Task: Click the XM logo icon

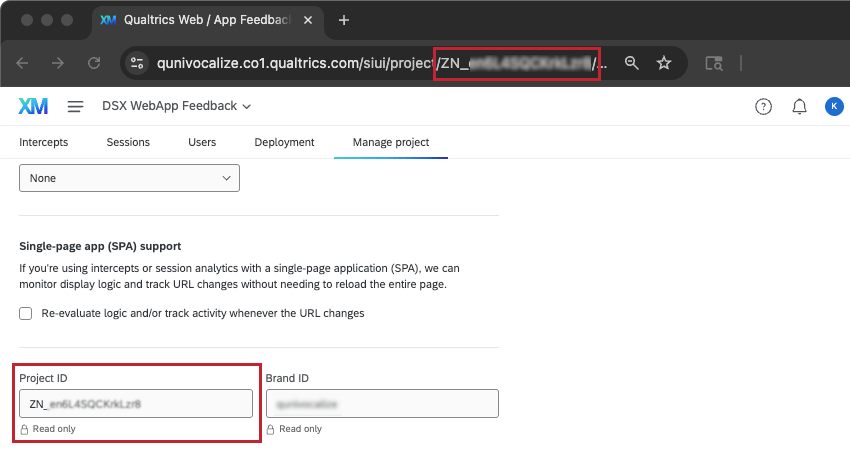Action: pyautogui.click(x=34, y=106)
